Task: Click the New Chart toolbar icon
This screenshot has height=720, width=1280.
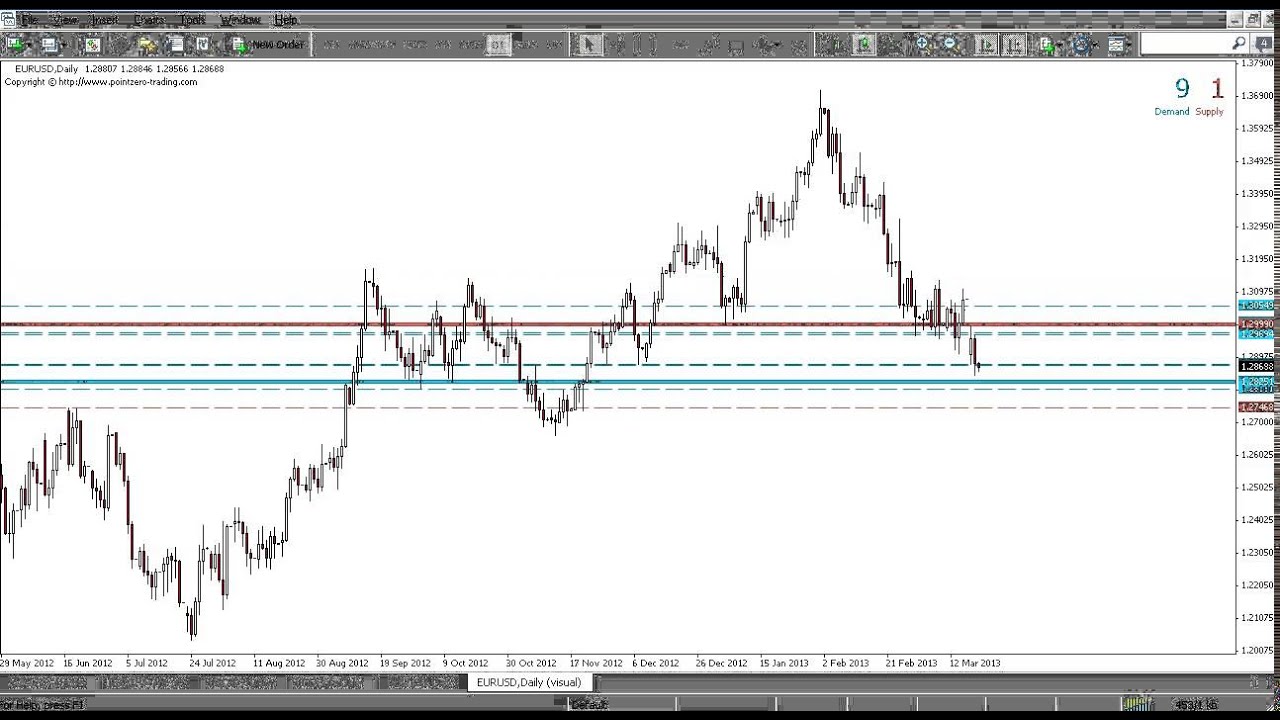Action: pos(14,44)
